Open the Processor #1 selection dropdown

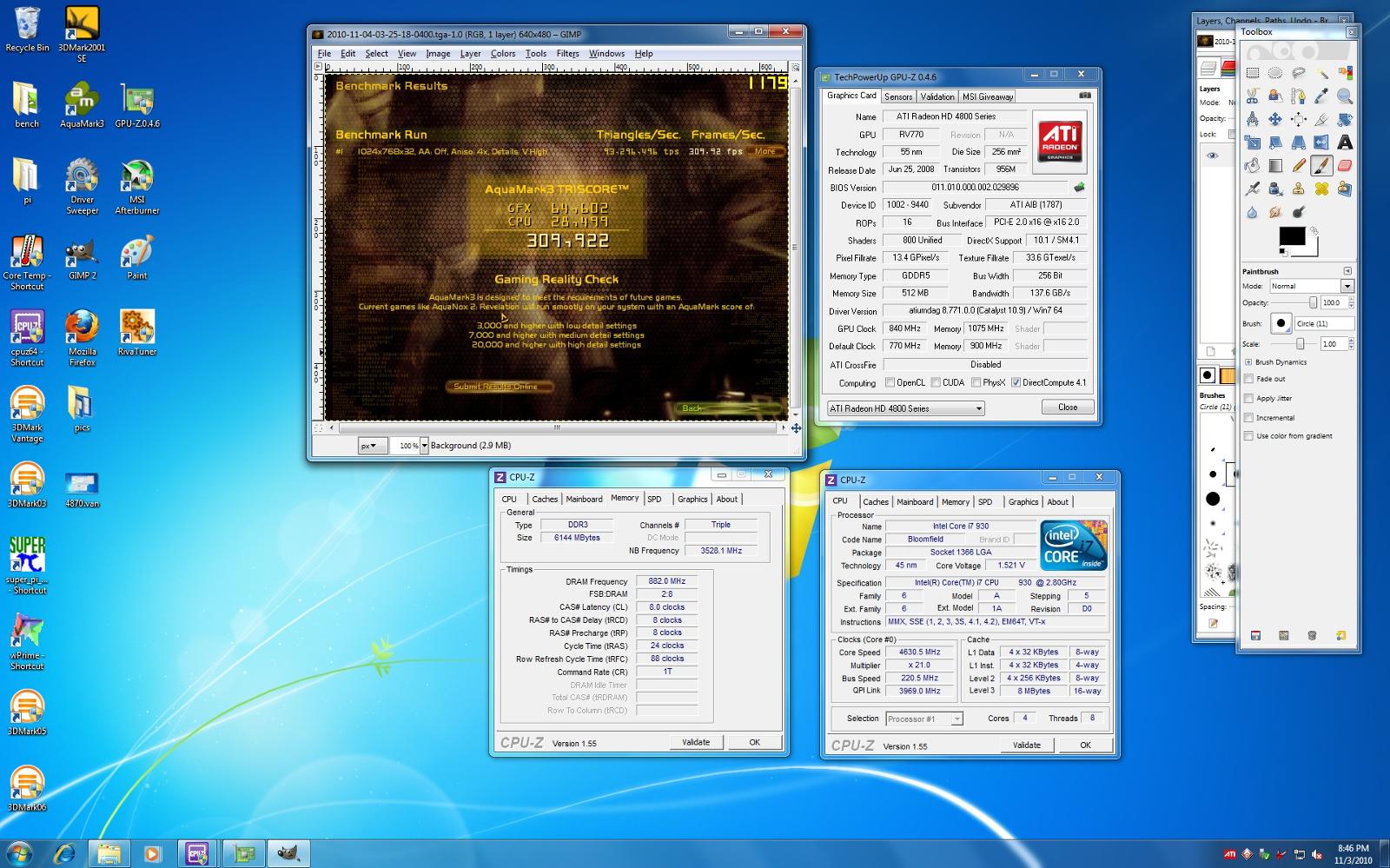pyautogui.click(x=924, y=719)
